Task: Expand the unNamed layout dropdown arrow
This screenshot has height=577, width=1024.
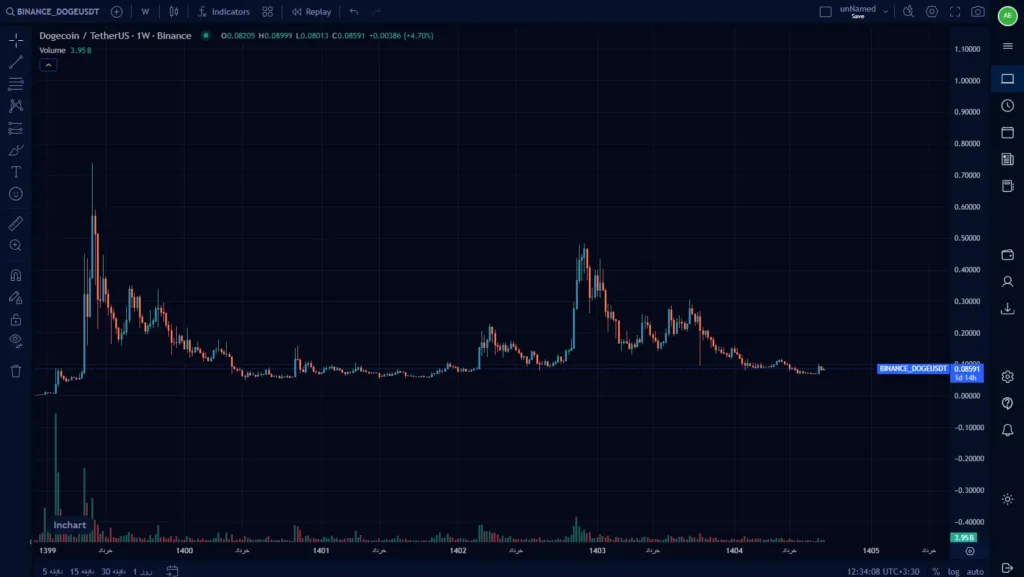Action: coord(886,11)
